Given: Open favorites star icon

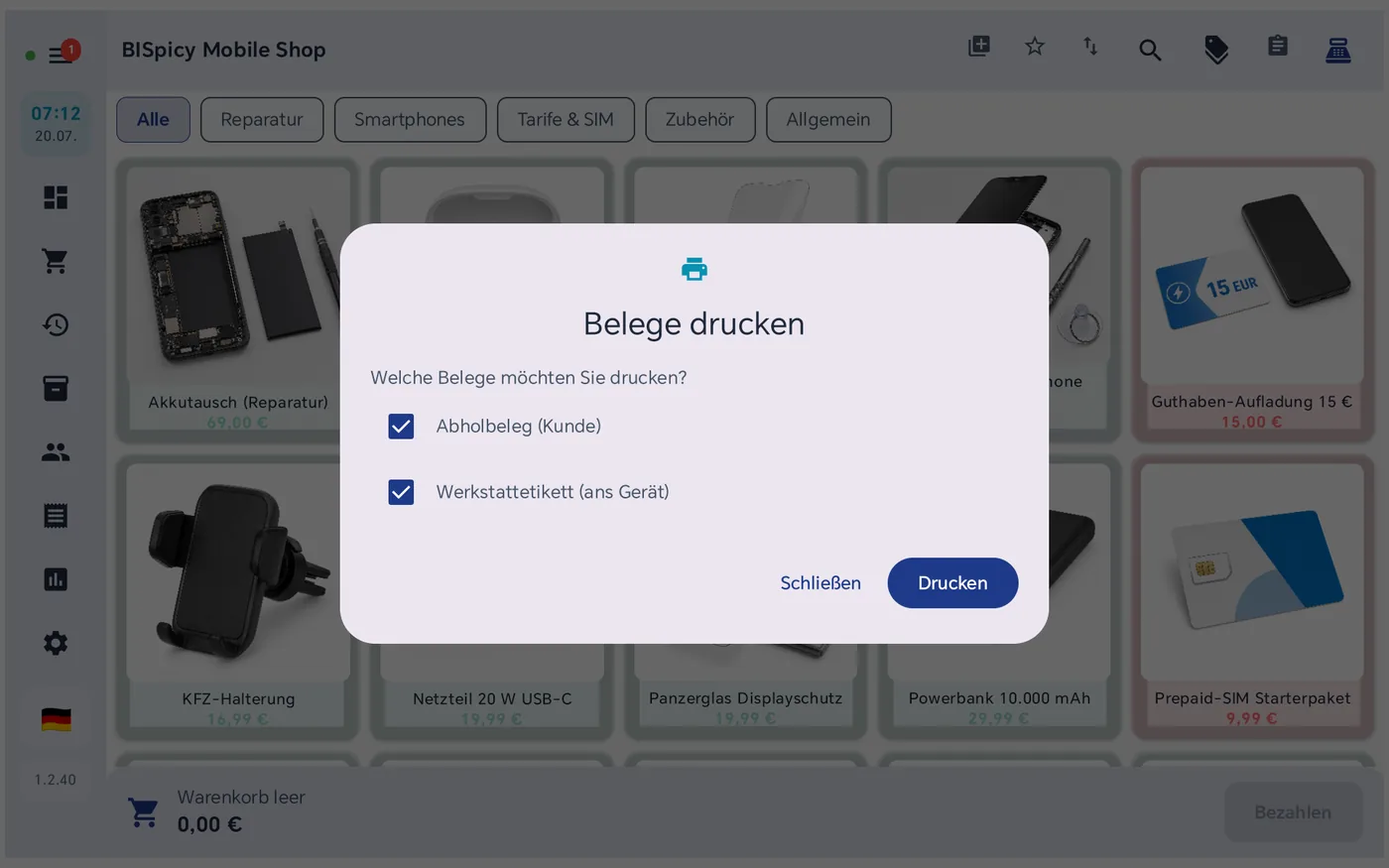Looking at the screenshot, I should [1035, 47].
